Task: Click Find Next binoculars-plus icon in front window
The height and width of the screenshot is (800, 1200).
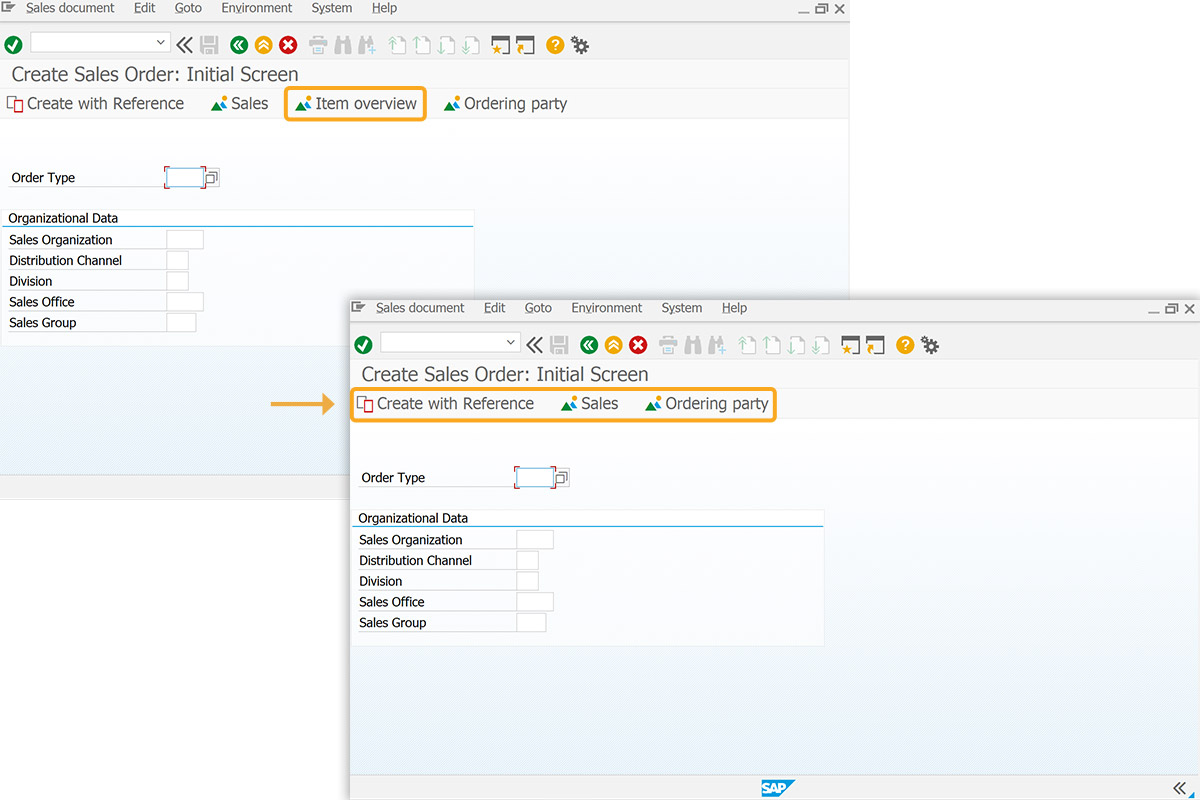Action: tap(716, 345)
